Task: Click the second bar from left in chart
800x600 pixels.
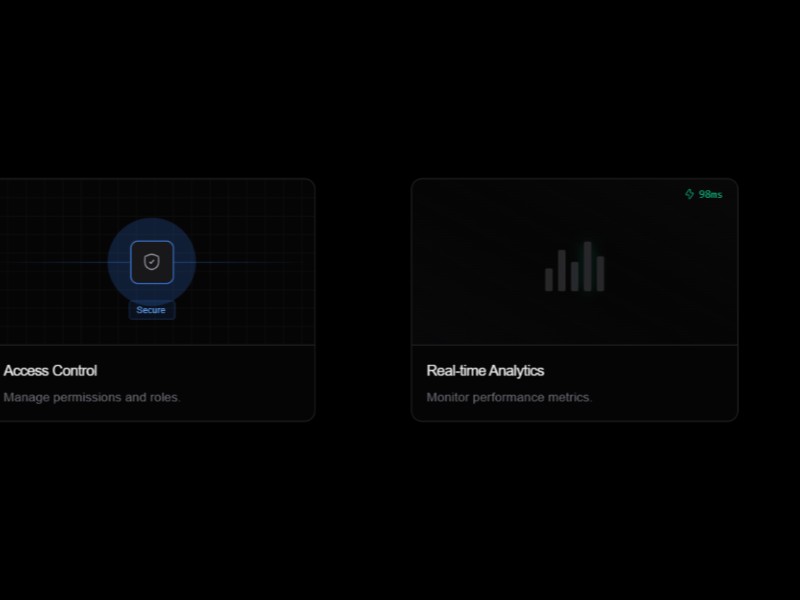Action: coord(562,270)
